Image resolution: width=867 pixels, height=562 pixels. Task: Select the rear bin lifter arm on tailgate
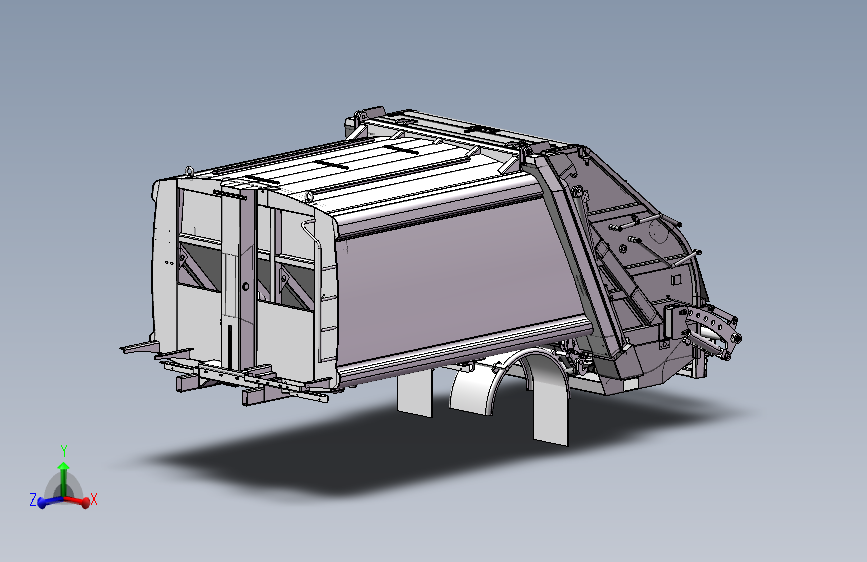pyautogui.click(x=712, y=330)
